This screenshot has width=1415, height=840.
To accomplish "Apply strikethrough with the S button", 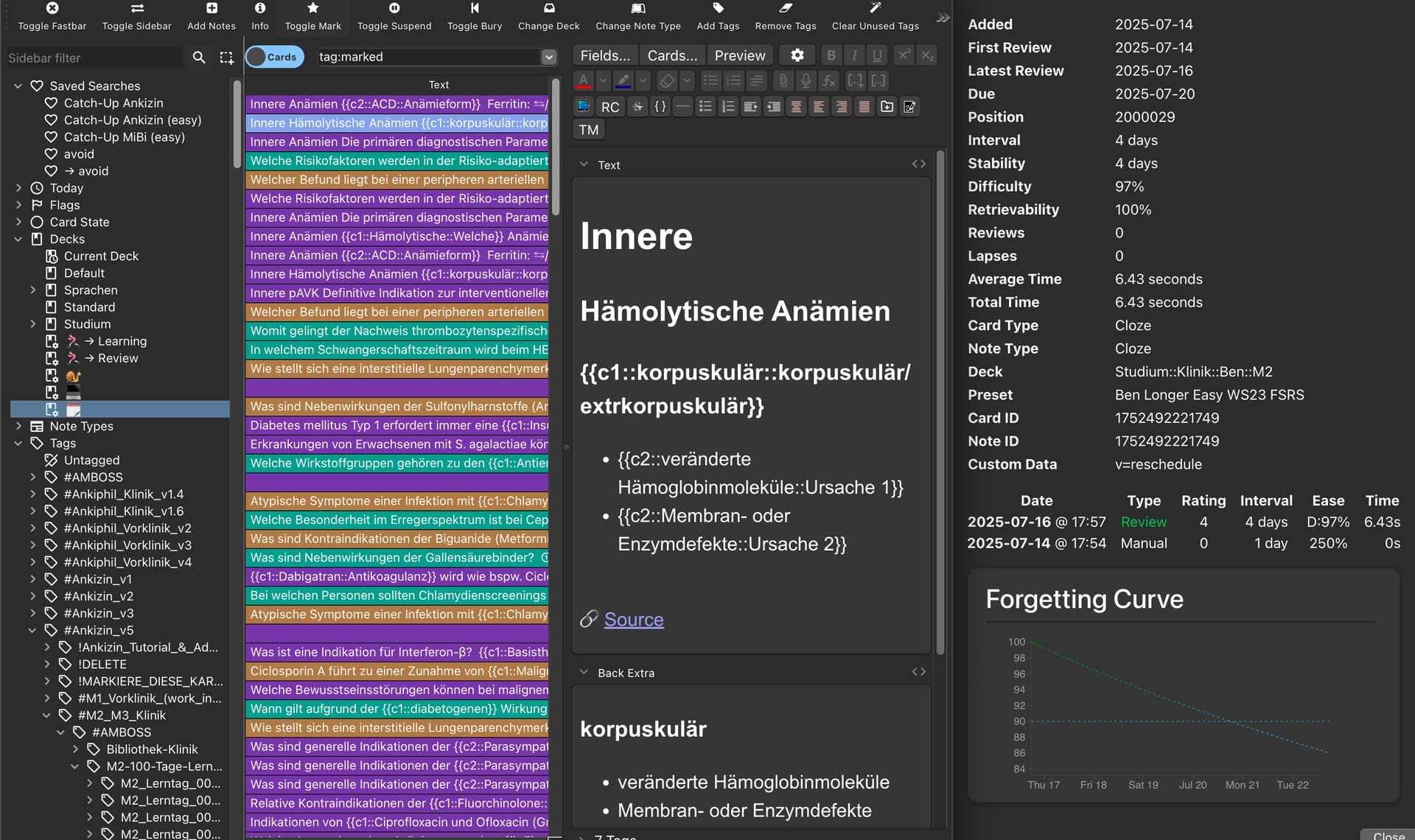I will click(x=638, y=107).
